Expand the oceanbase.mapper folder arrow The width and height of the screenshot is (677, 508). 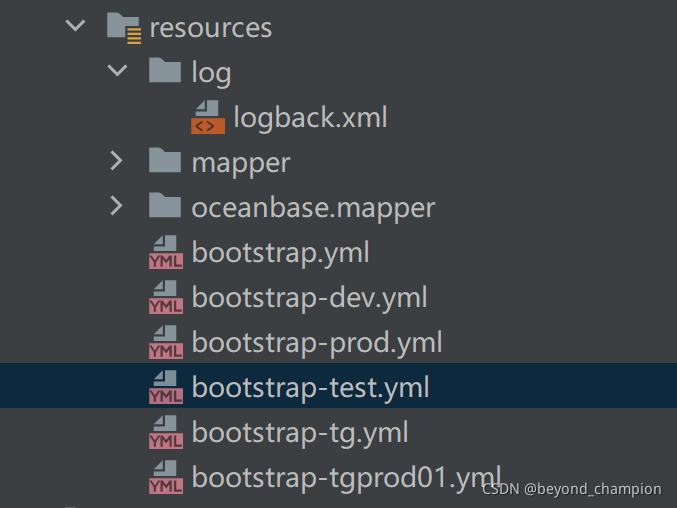coord(117,205)
